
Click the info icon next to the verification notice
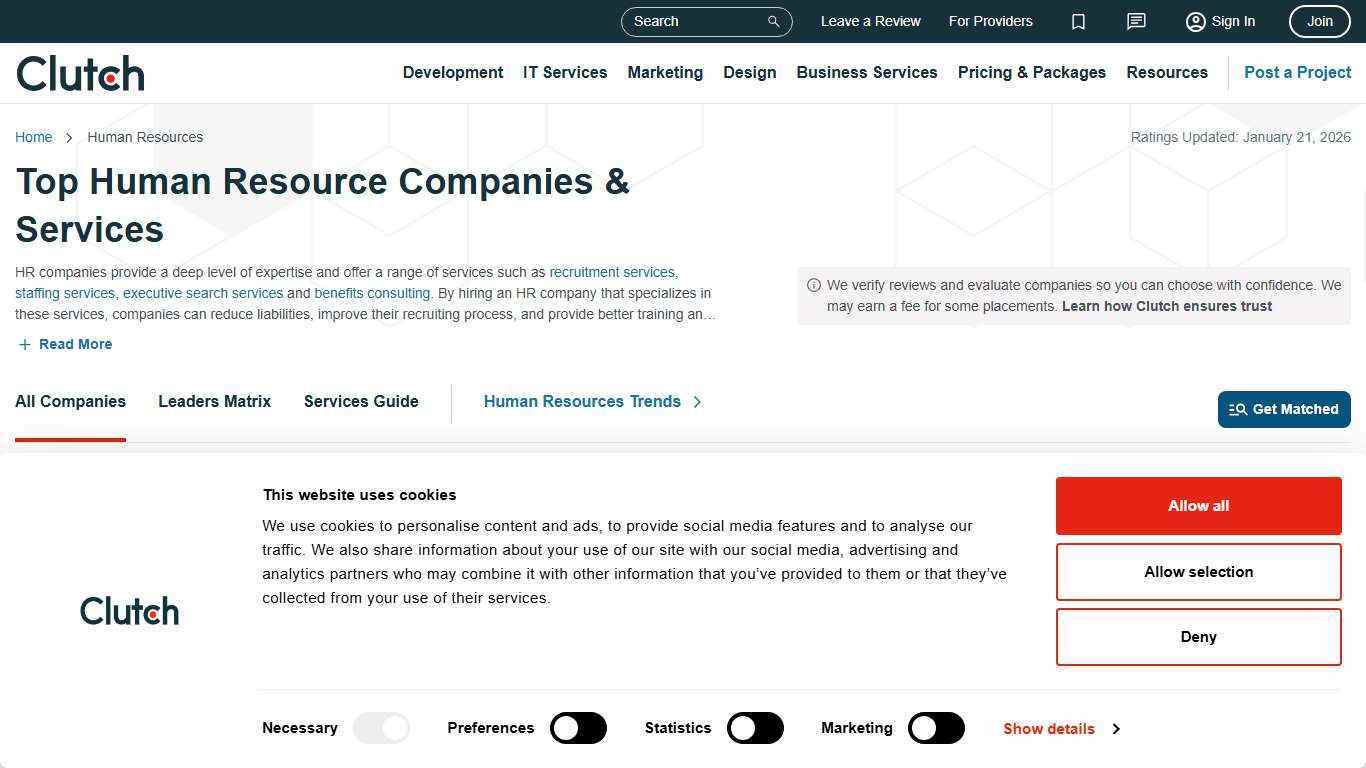tap(814, 285)
